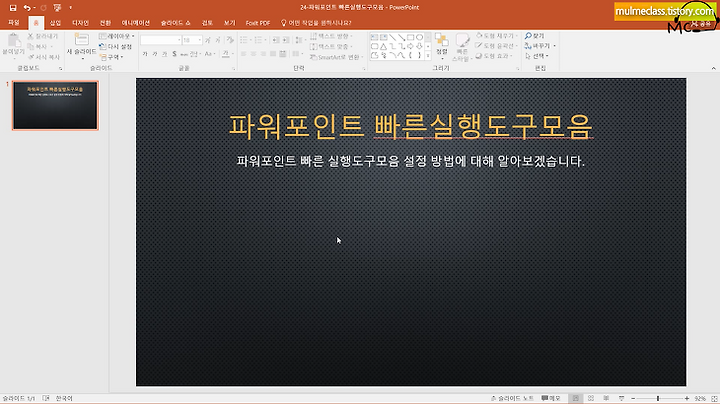Click 빠른 스타일 (Quick Styles) button
720x404 pixels.
[461, 46]
